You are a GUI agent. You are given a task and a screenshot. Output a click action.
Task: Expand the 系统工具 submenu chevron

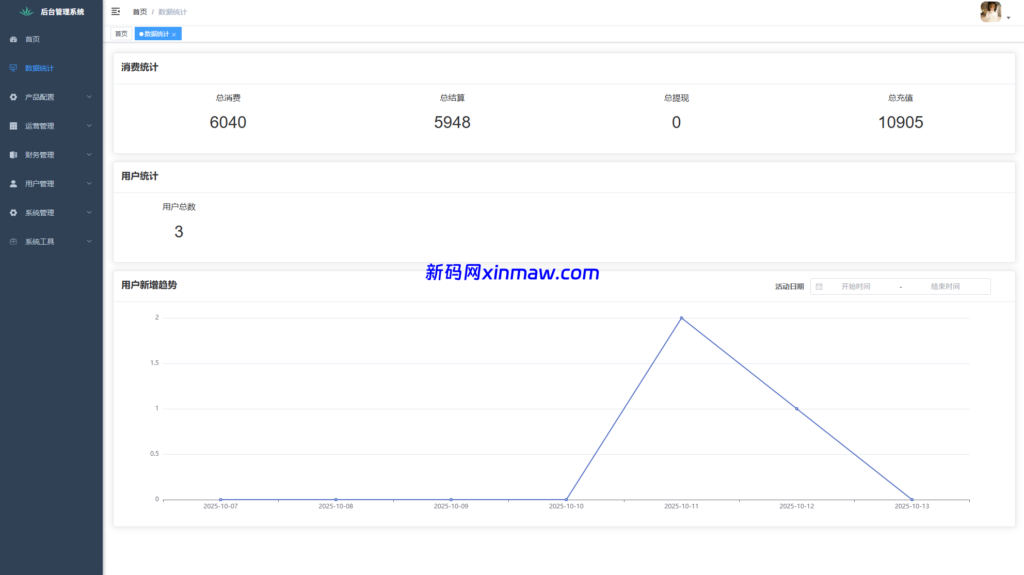tap(89, 242)
